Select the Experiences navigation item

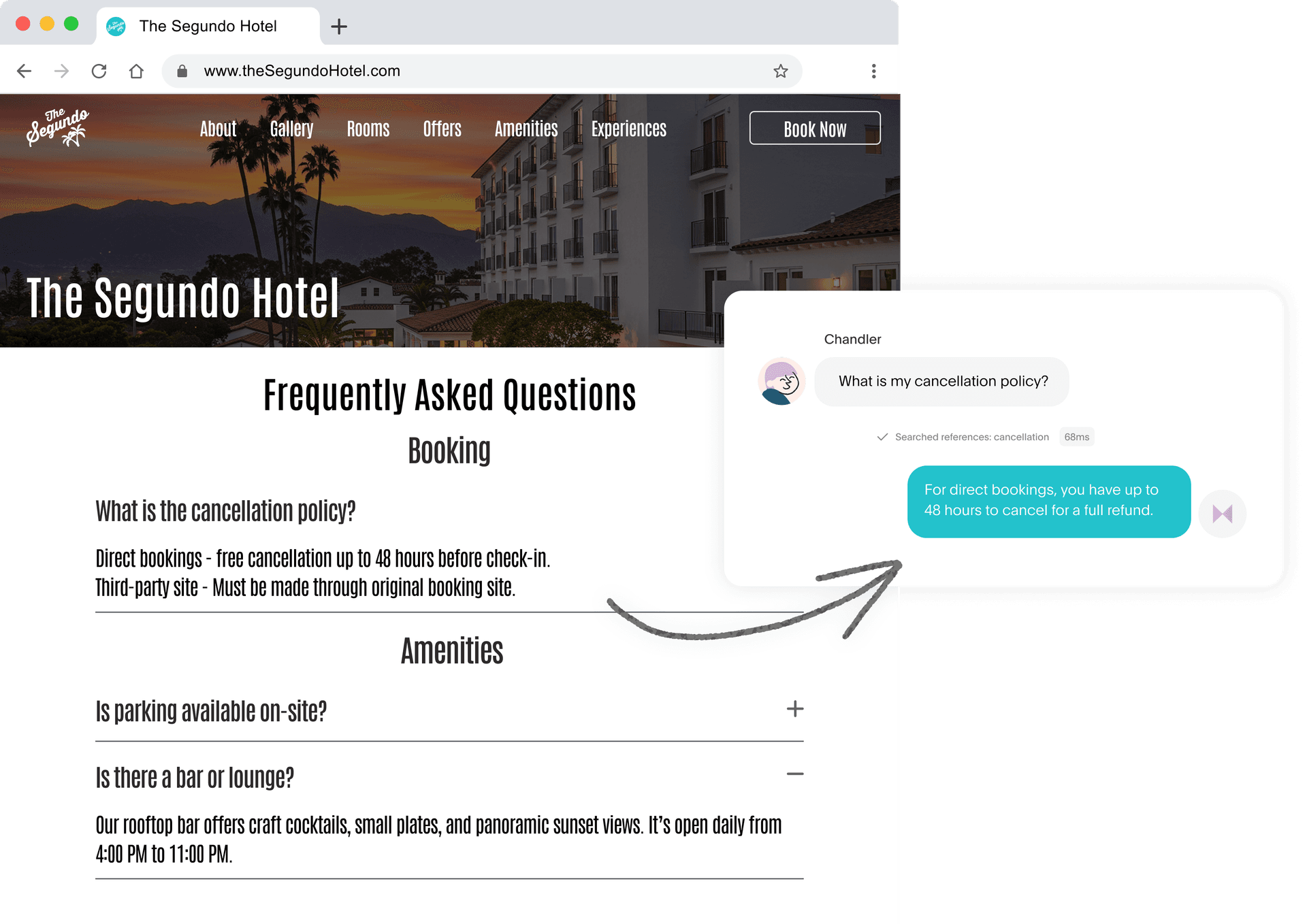point(628,129)
